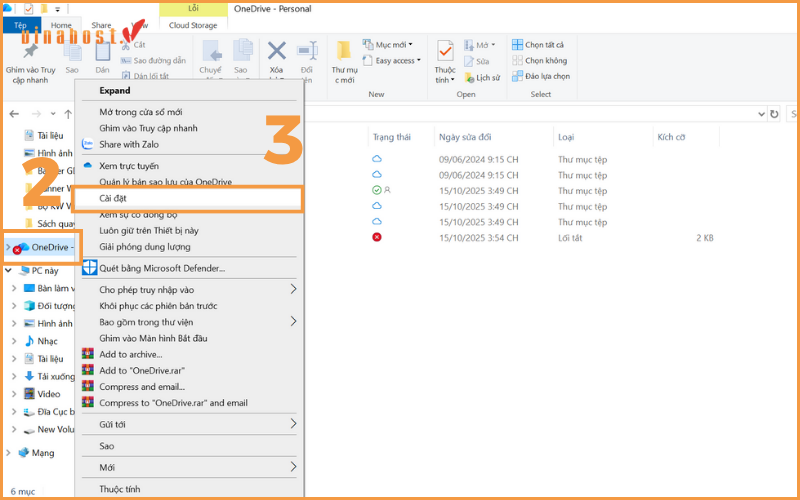
Task: Expand the 'Mạng' network tree node
Action: pos(10,453)
